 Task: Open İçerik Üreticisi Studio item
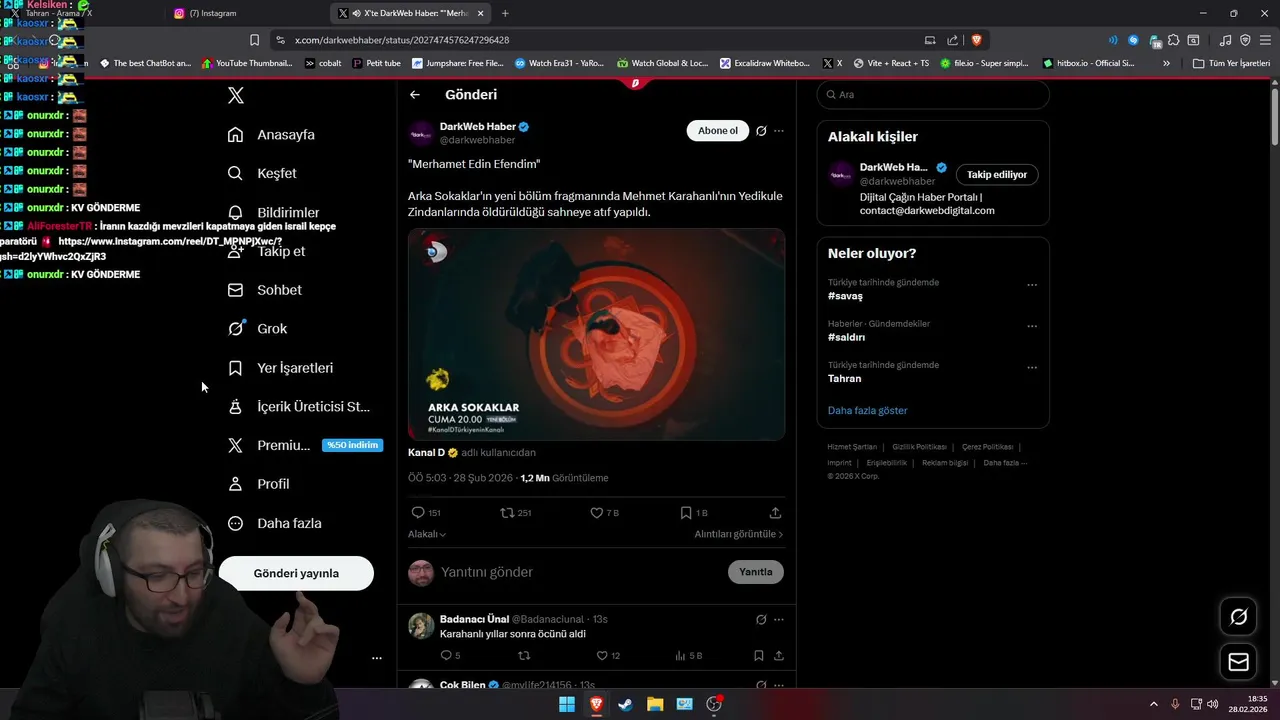(299, 406)
